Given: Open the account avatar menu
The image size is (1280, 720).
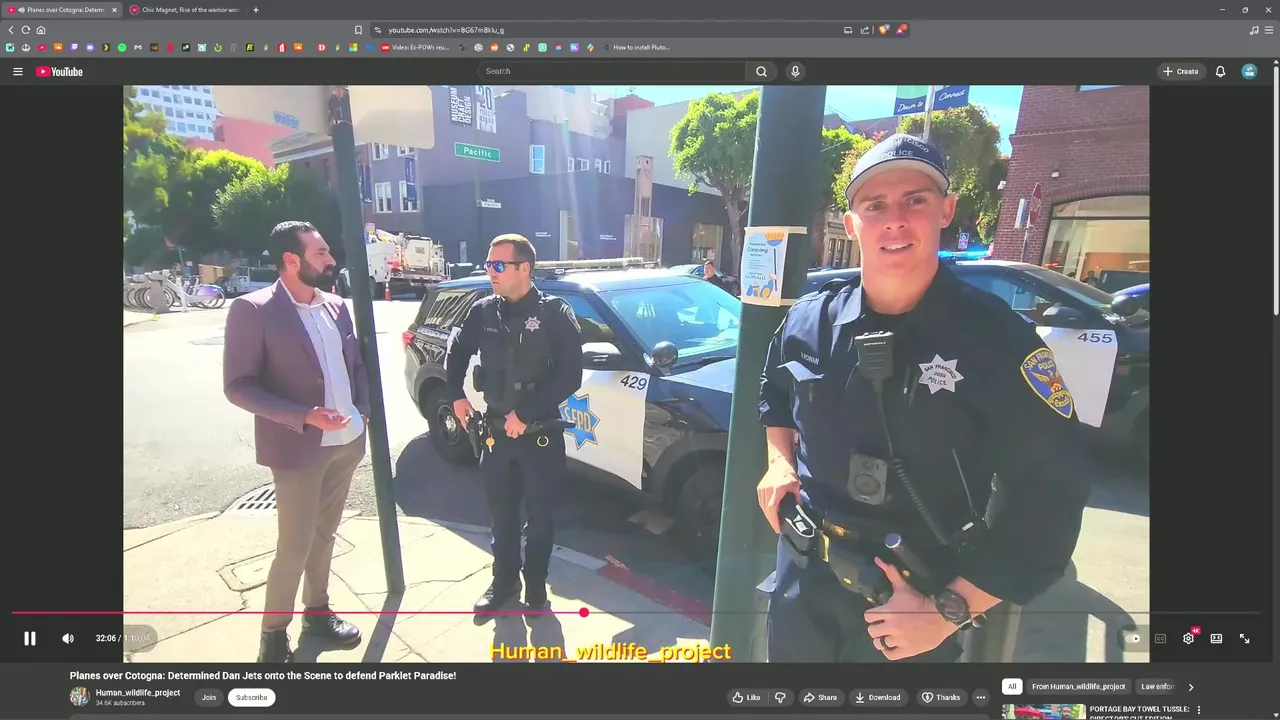Looking at the screenshot, I should pyautogui.click(x=1249, y=71).
